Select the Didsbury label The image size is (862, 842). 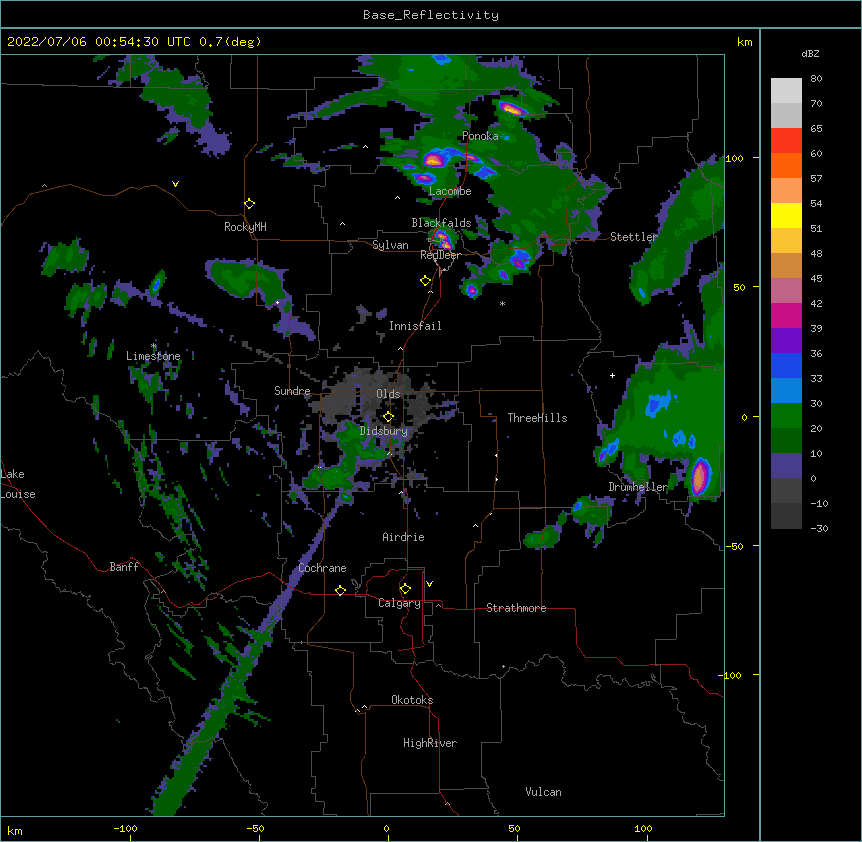(x=384, y=431)
